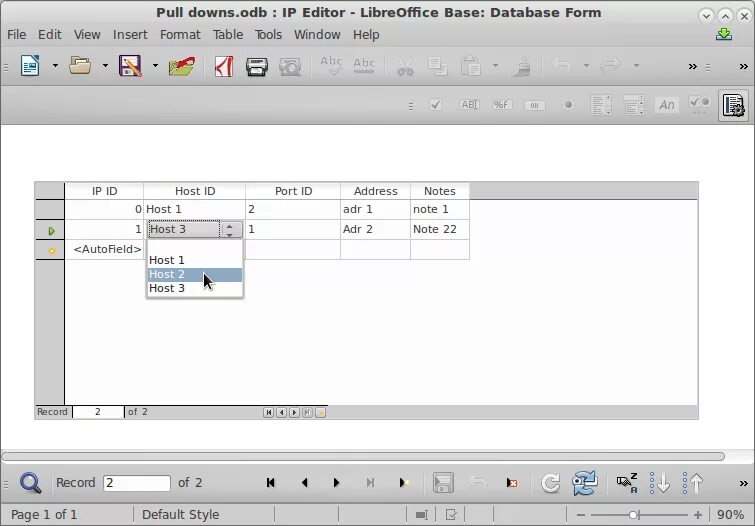The image size is (755, 526).
Task: Open the Format menu
Action: (180, 35)
